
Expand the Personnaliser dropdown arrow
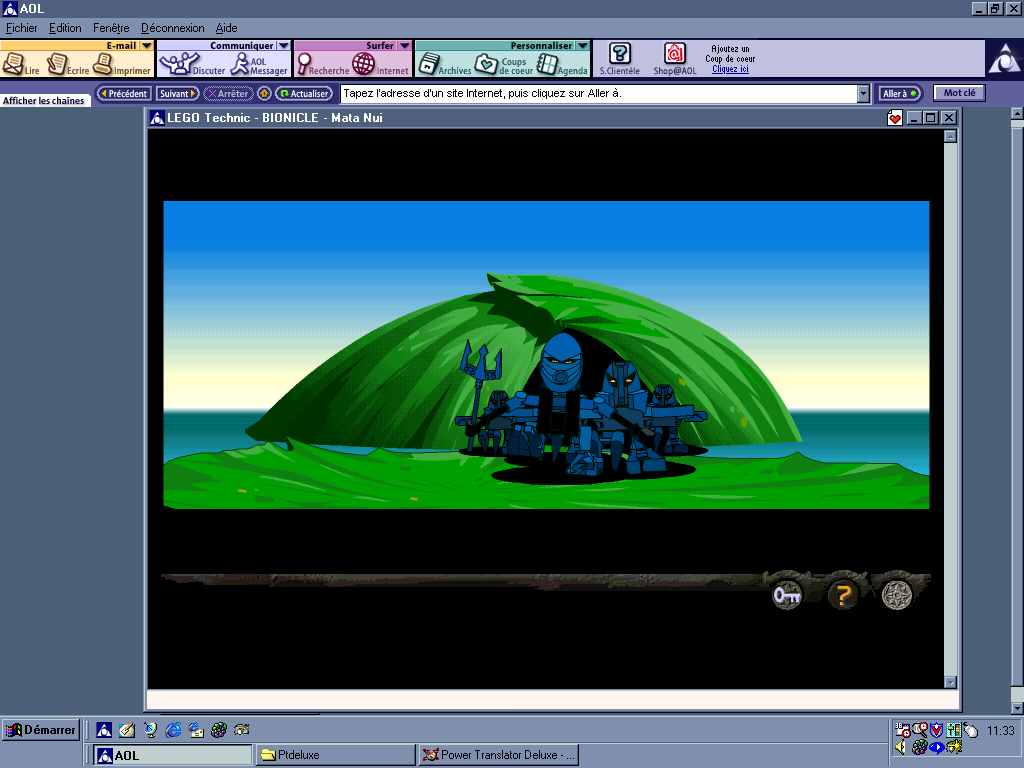583,46
